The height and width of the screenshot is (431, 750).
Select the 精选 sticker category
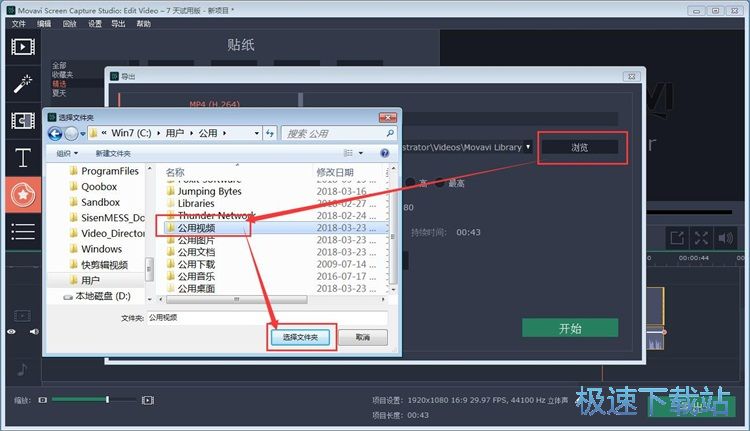pos(59,84)
